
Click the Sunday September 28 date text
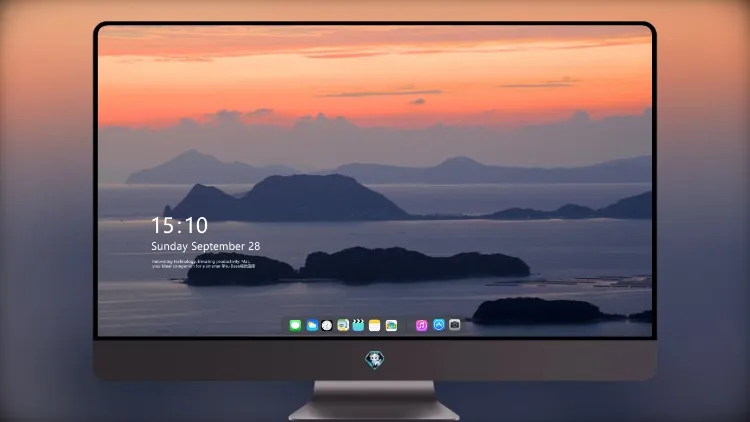click(206, 246)
